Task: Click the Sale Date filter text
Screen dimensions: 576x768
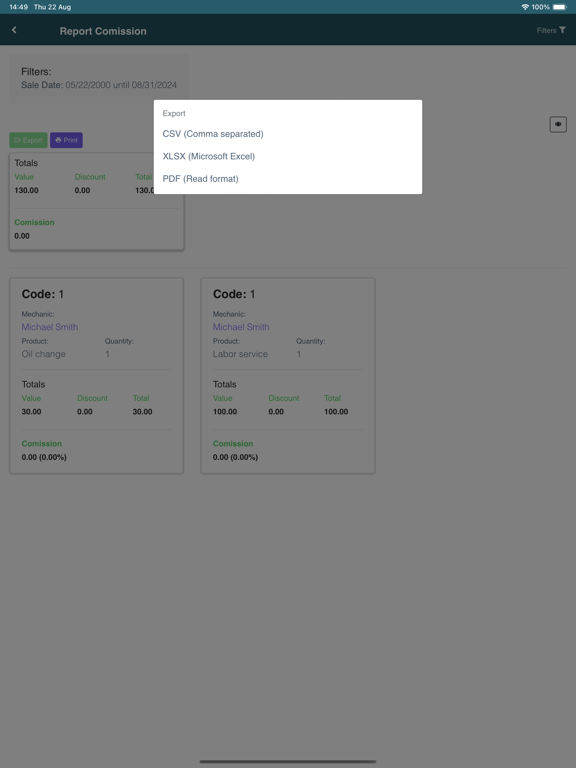Action: pos(99,85)
